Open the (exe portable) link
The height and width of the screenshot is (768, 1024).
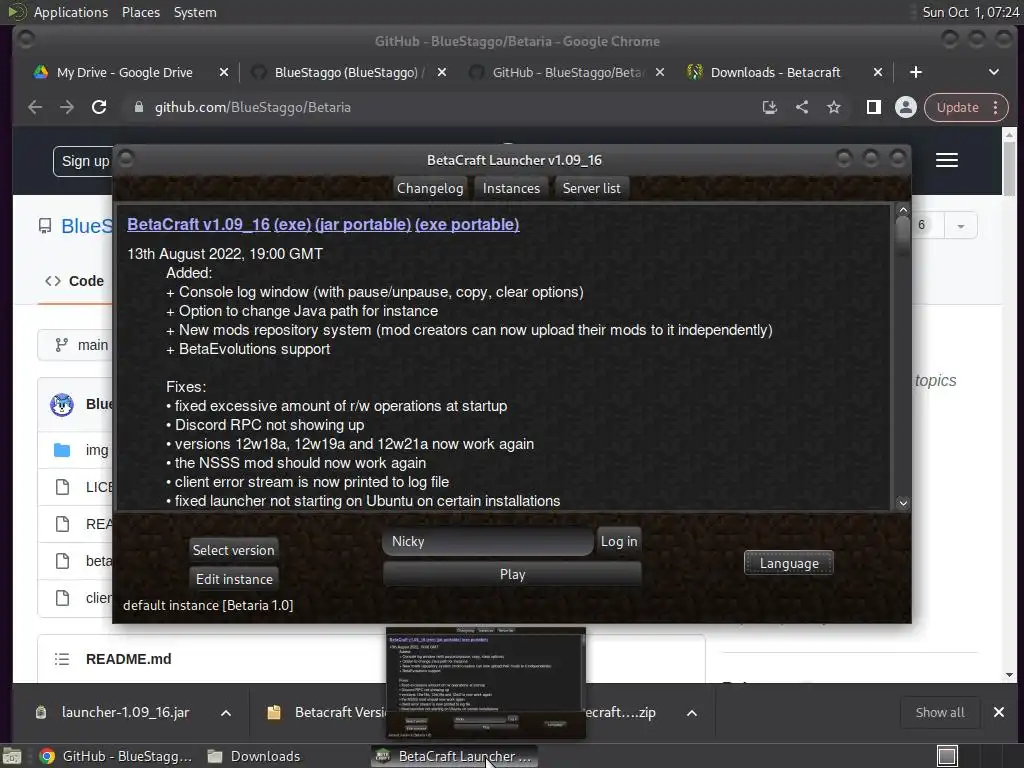[x=467, y=225]
